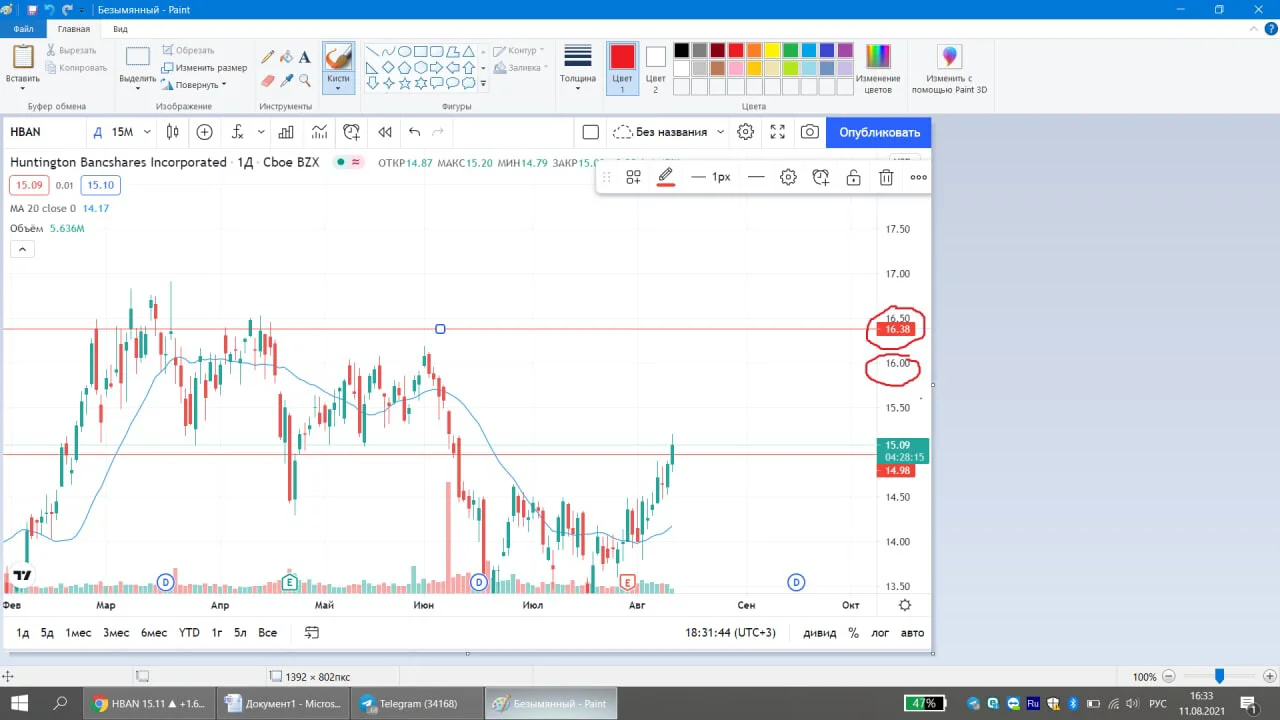The height and width of the screenshot is (720, 1280).
Task: Pick the black color swatch
Action: point(681,50)
